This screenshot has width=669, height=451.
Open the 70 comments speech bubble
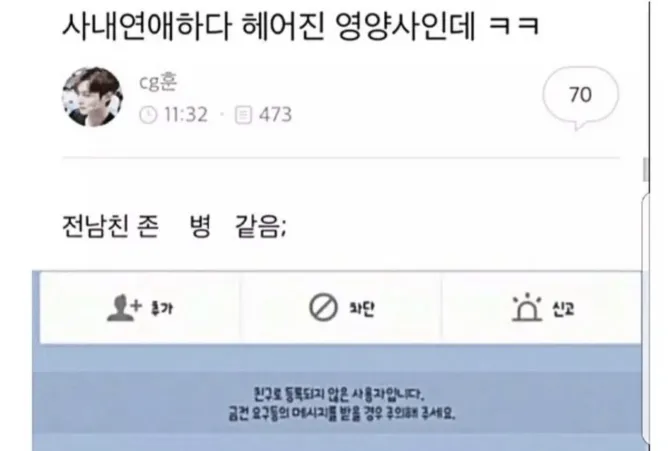tap(580, 97)
